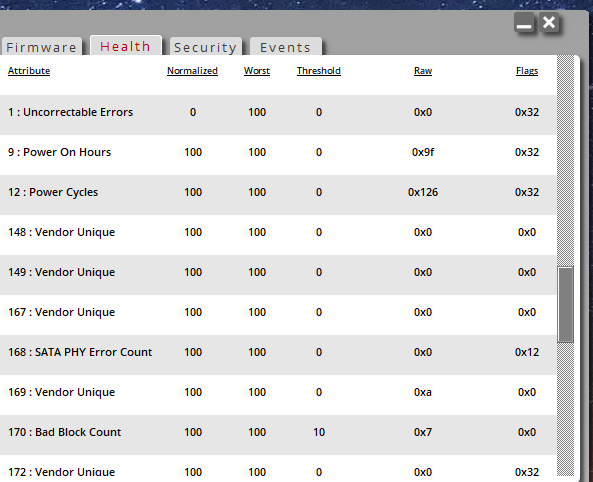
Task: Click normalized value 0 of Uncorrectable Errors
Action: tap(193, 112)
